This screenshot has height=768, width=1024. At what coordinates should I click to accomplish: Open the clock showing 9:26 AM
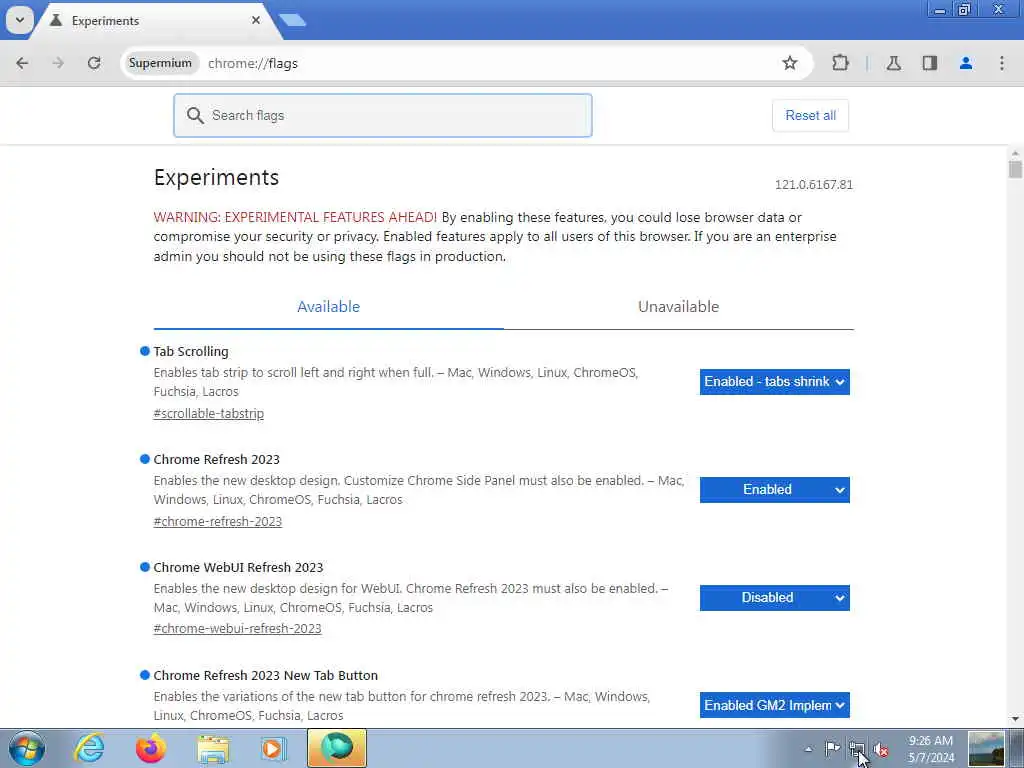[931, 749]
